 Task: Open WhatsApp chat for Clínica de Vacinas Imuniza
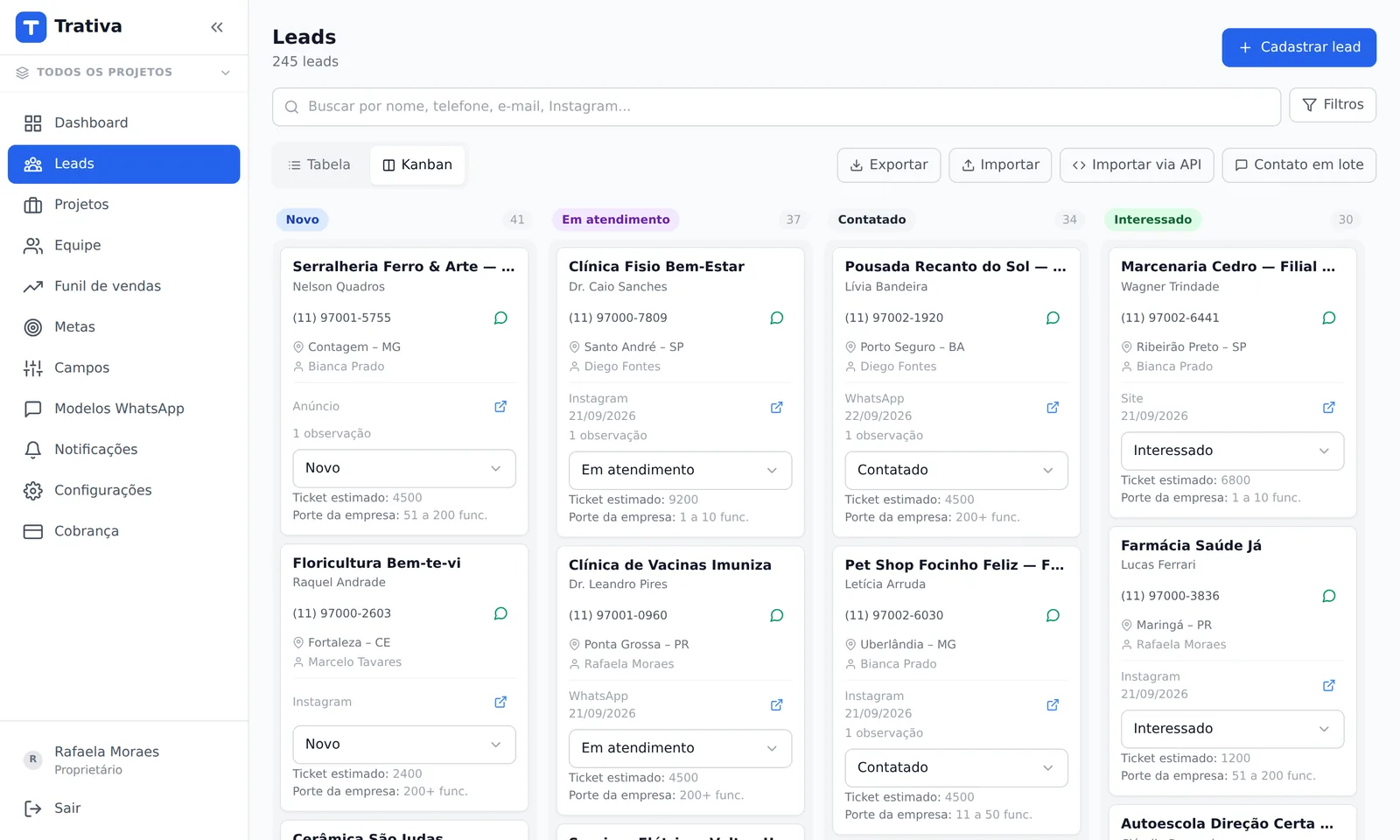coord(776,615)
